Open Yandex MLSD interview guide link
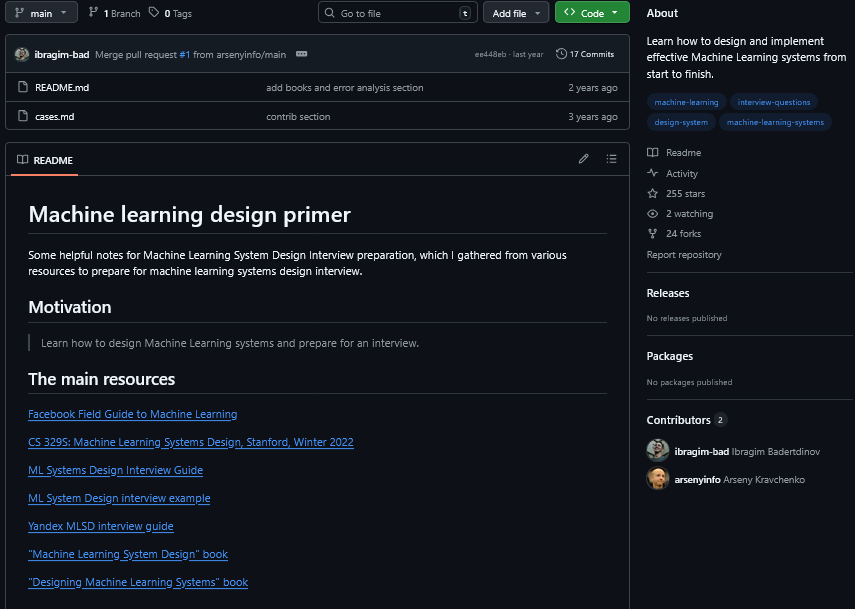The width and height of the screenshot is (856, 609). click(x=100, y=526)
